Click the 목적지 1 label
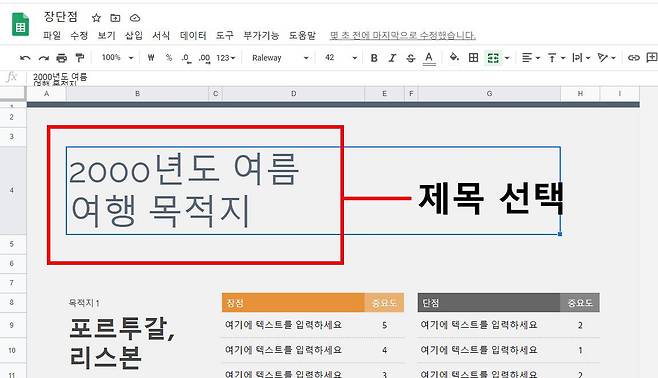 [x=84, y=303]
